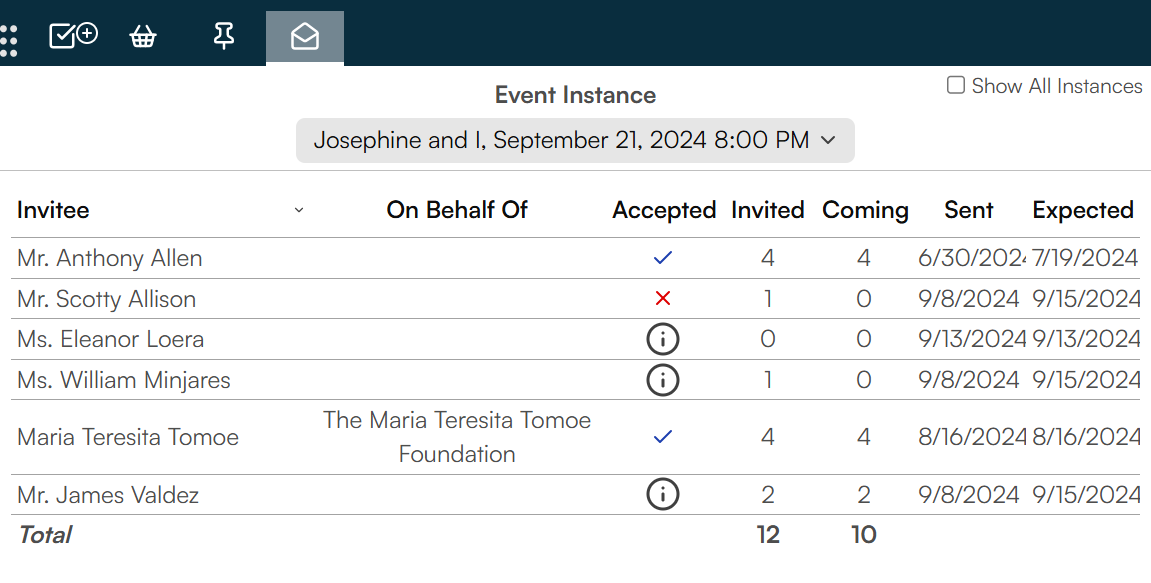
Task: Select invitee Maria Teresita Tomoe
Action: 128,437
